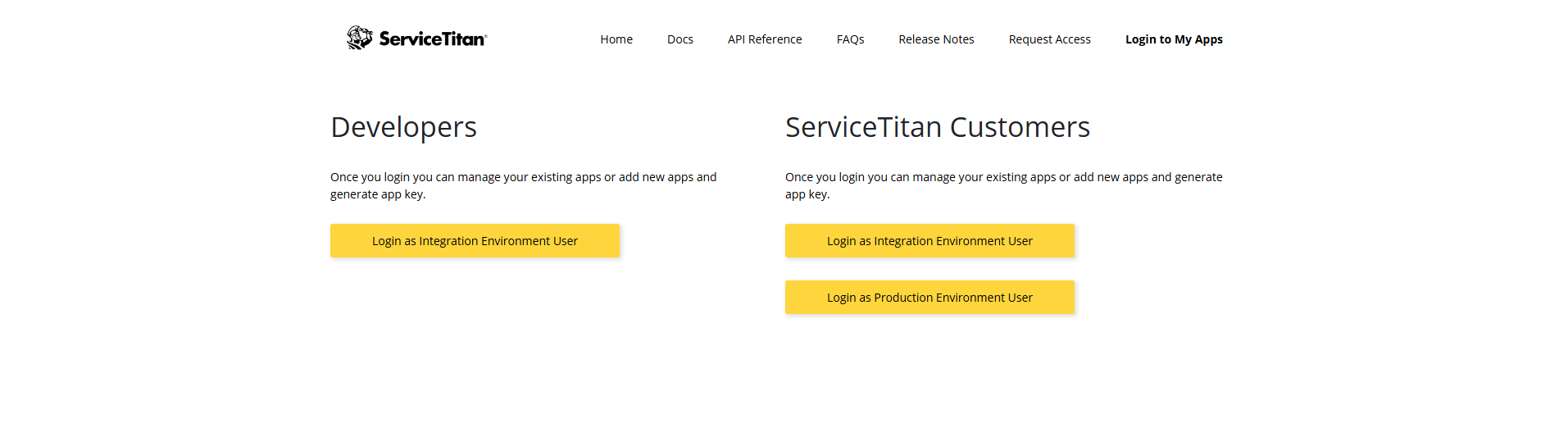Screen dimensions: 1568x437
Task: Click the "generate app key." text under Developers
Action: pos(378,194)
